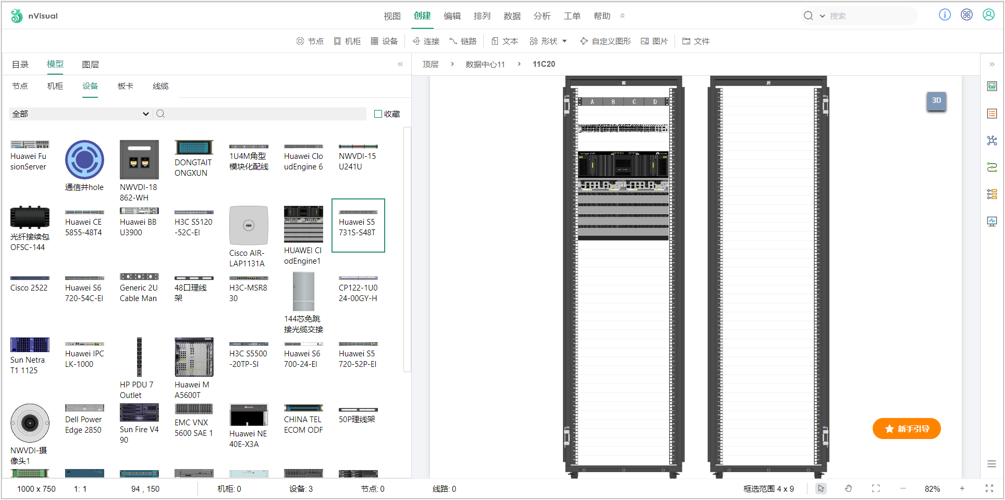Open the monitor screen sidebar icon
1005x500 pixels.
point(992,221)
